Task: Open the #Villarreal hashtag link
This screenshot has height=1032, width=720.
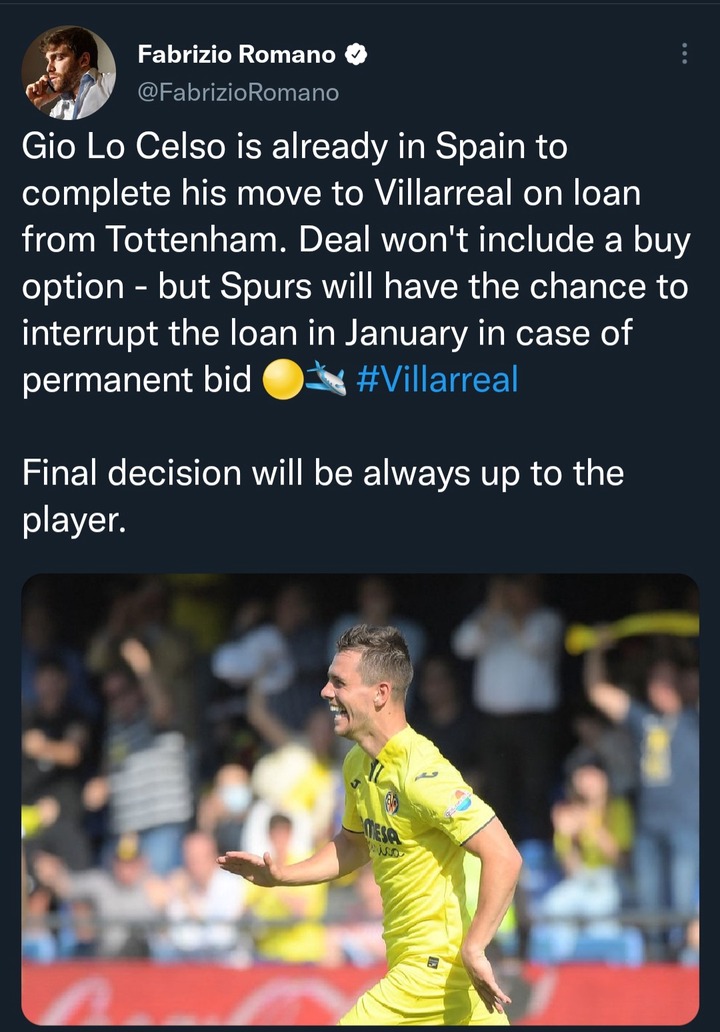Action: [437, 380]
